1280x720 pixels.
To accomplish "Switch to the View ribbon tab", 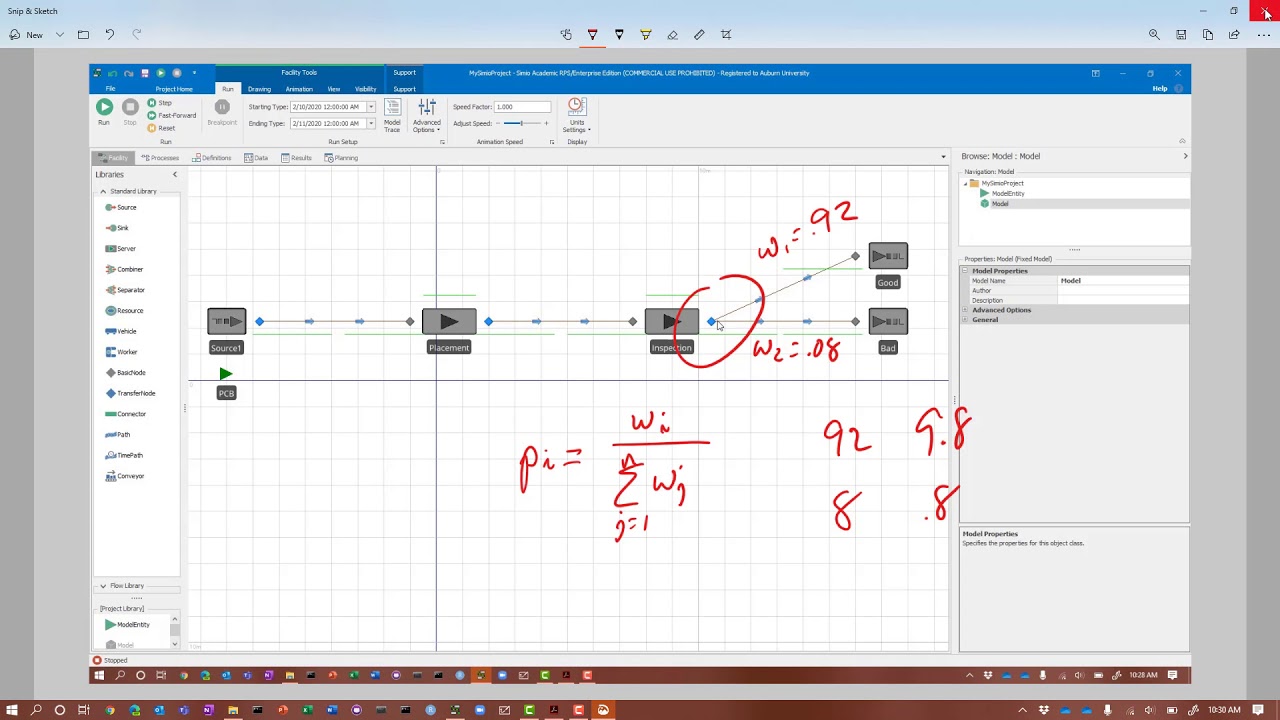I will tap(334, 89).
